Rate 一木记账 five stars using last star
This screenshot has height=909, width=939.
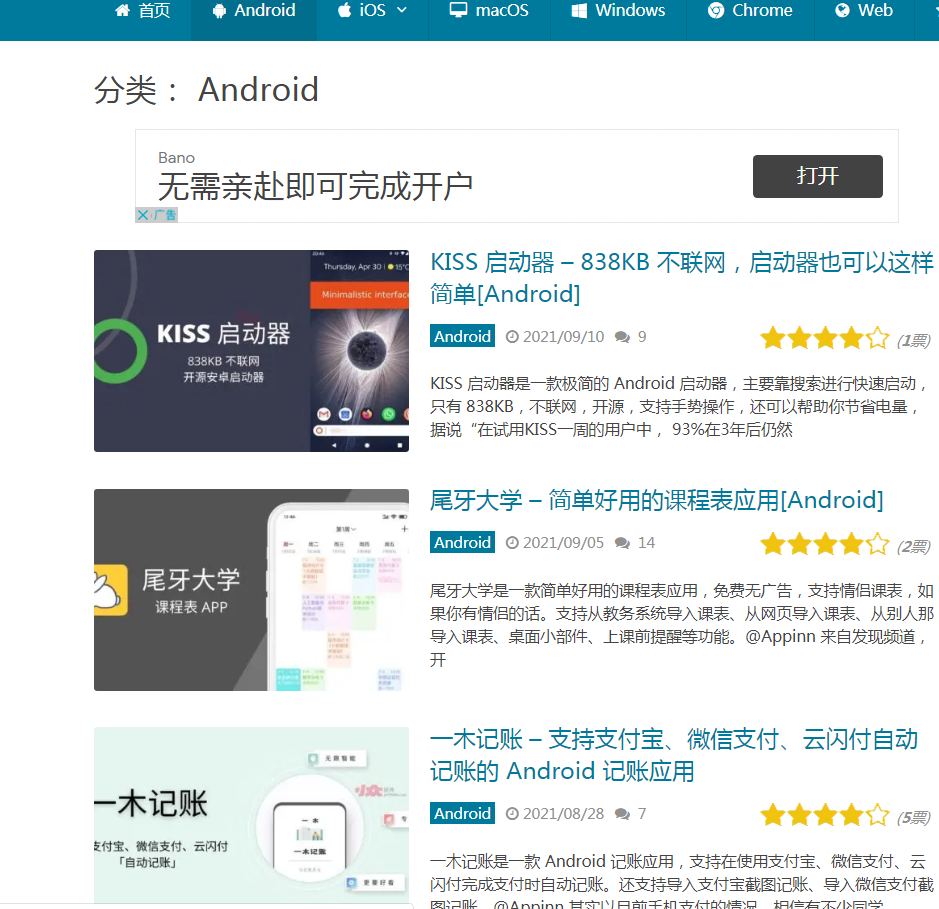(x=877, y=815)
